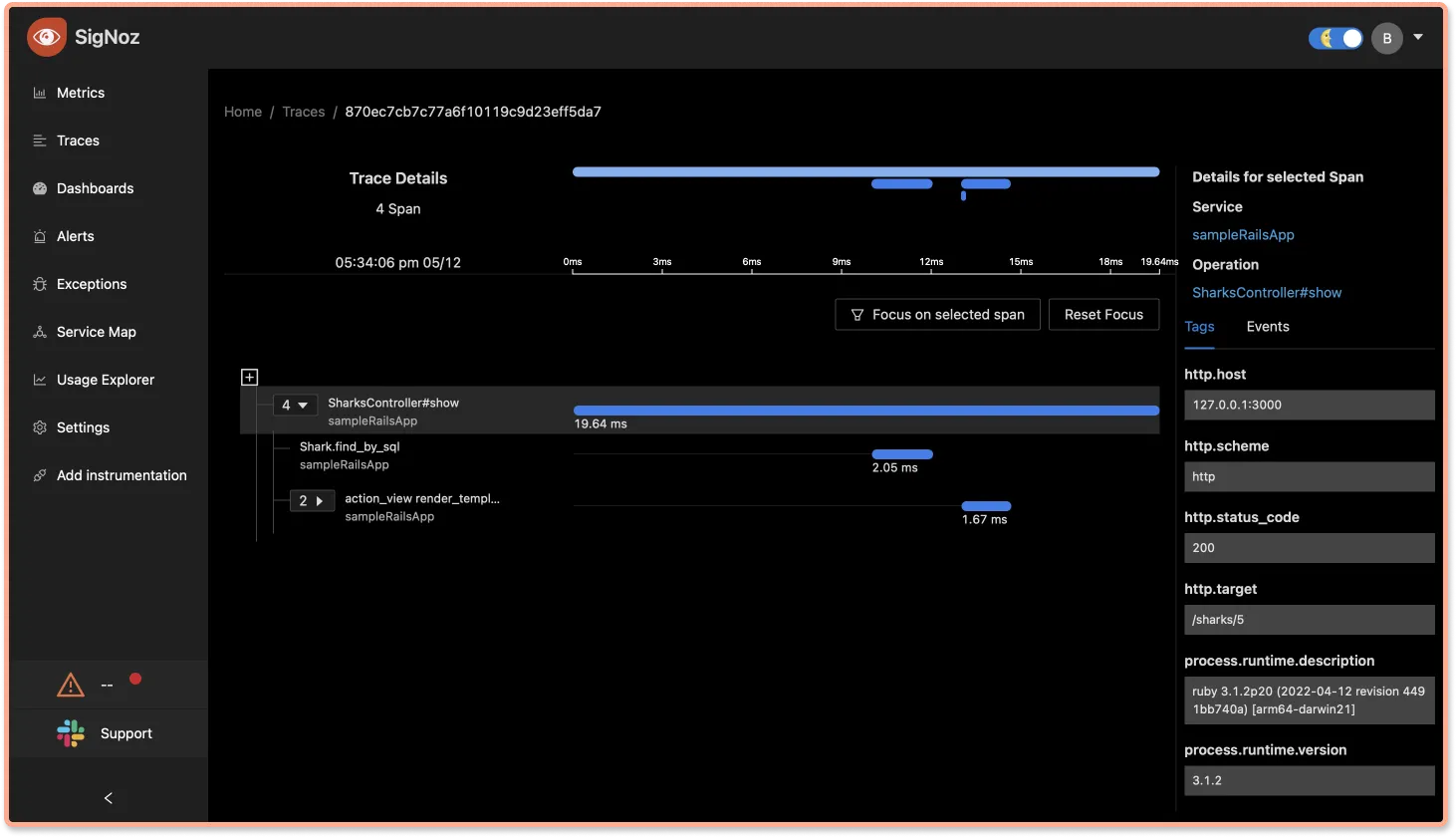Select the 1.67 ms span bar
The image size is (1456, 837).
[986, 506]
